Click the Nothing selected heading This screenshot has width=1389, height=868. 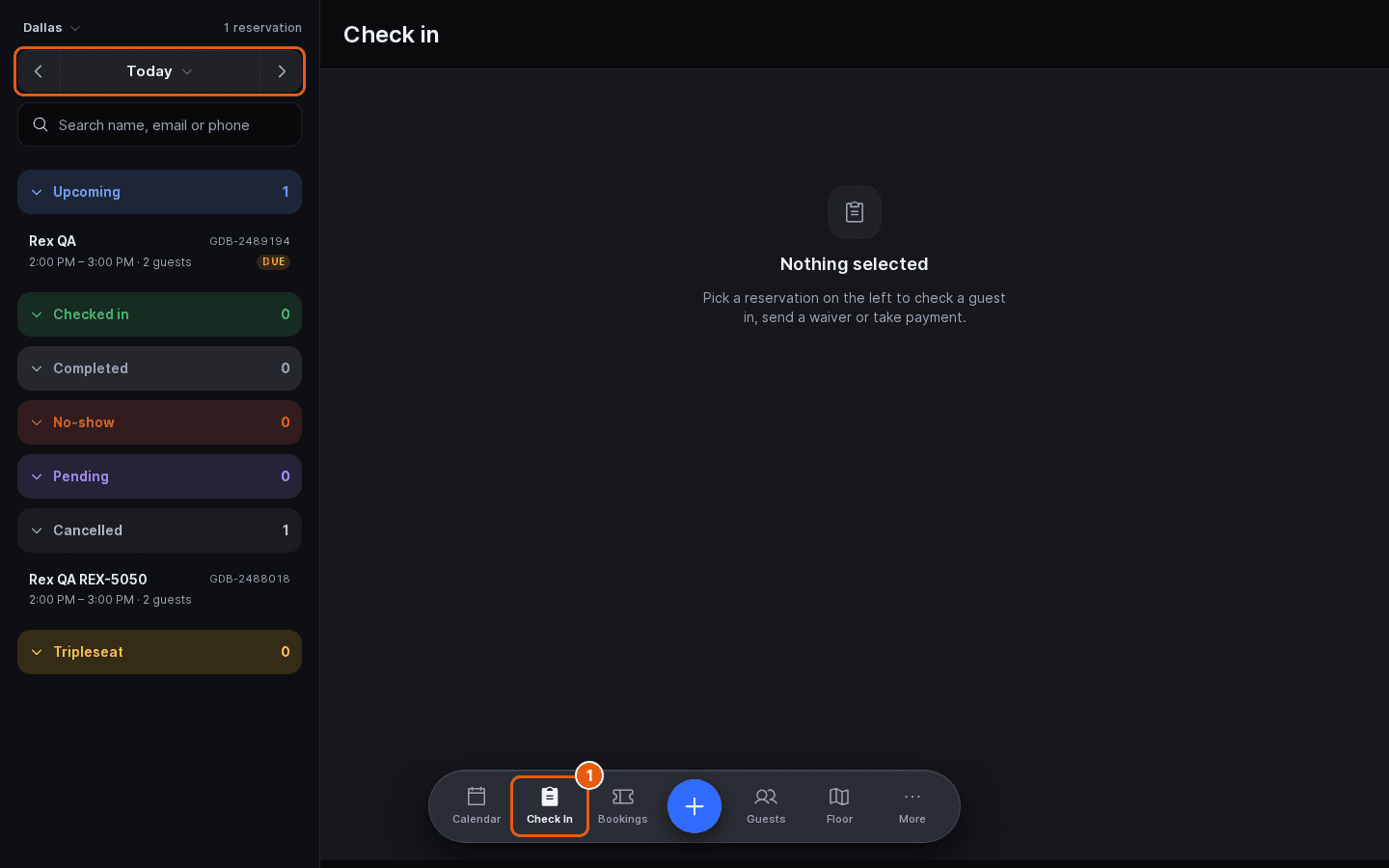(x=855, y=264)
